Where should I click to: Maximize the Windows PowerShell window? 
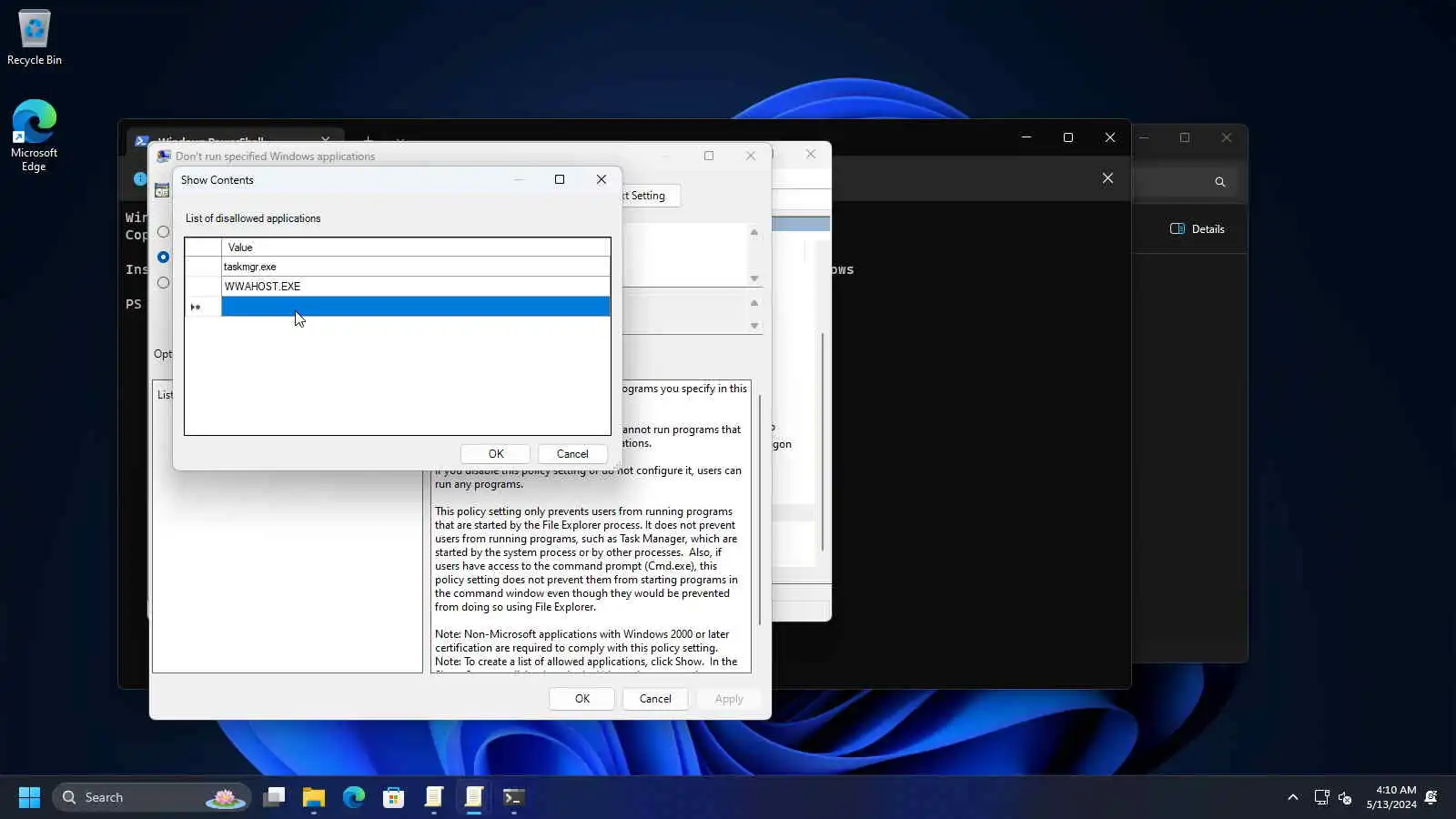pyautogui.click(x=1068, y=137)
